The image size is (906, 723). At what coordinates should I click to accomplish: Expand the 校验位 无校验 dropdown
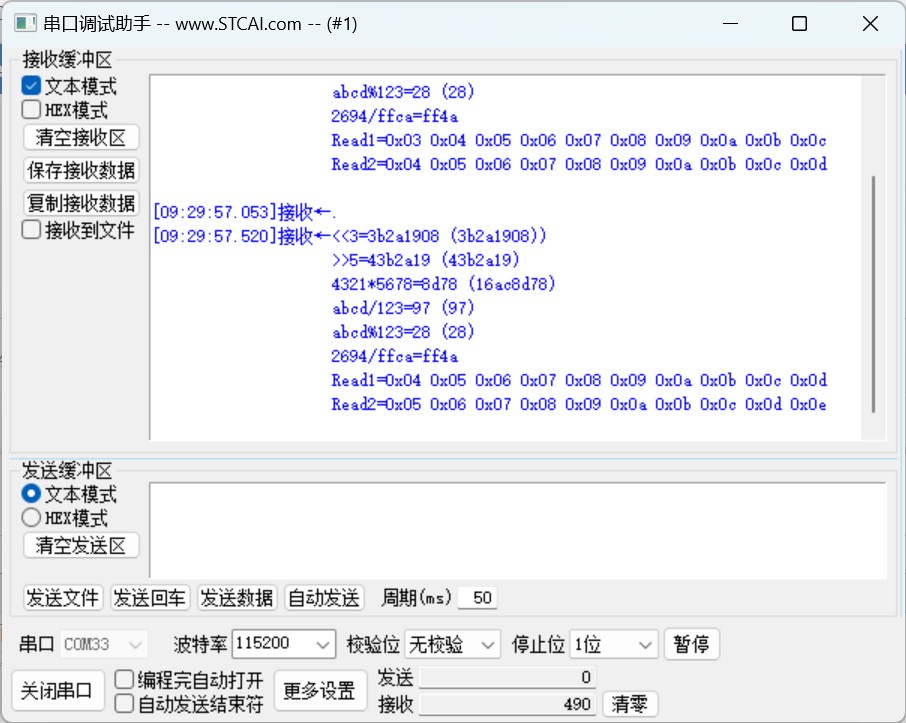coord(452,644)
